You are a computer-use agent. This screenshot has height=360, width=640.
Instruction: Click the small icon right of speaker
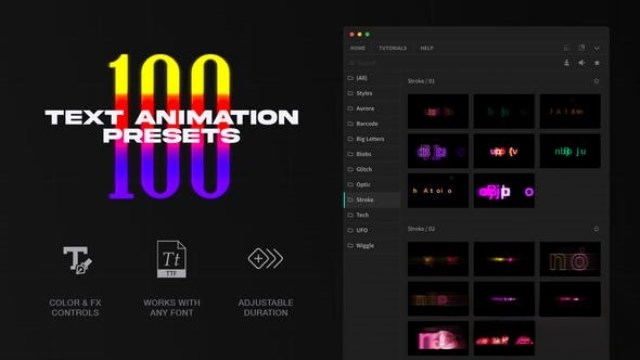[x=597, y=63]
